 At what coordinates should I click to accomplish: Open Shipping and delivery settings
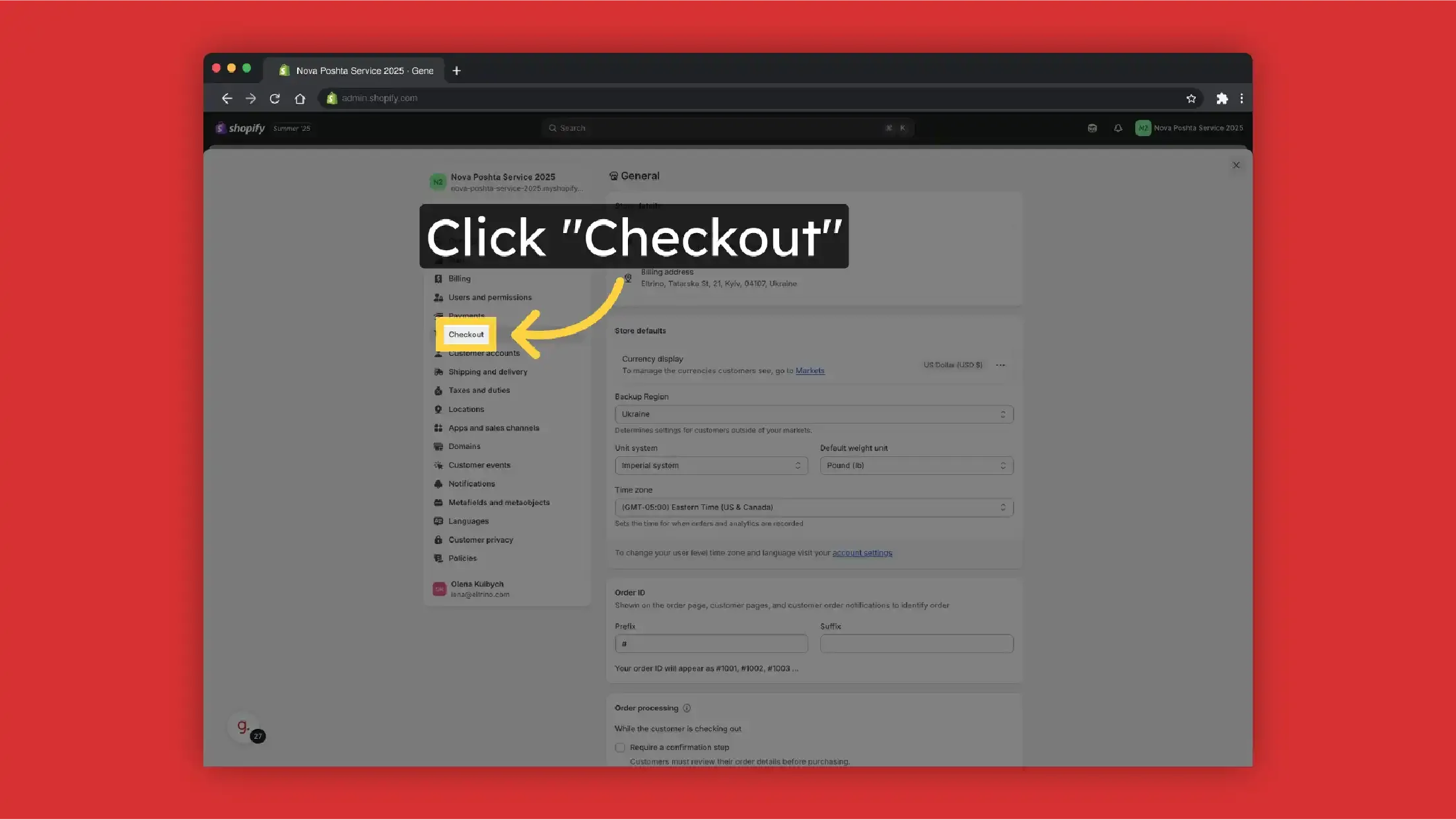click(487, 372)
